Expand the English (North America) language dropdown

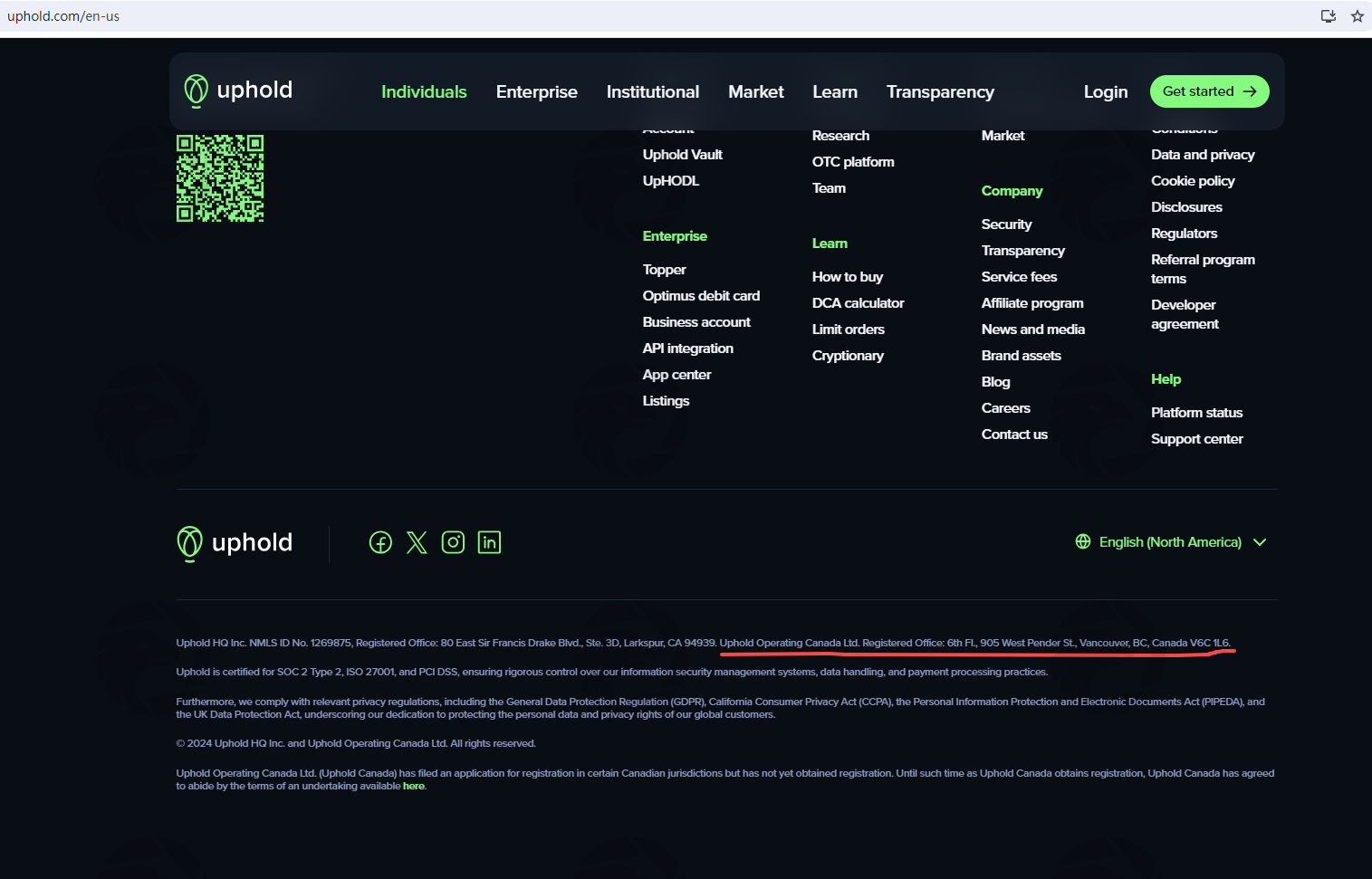[x=1171, y=541]
